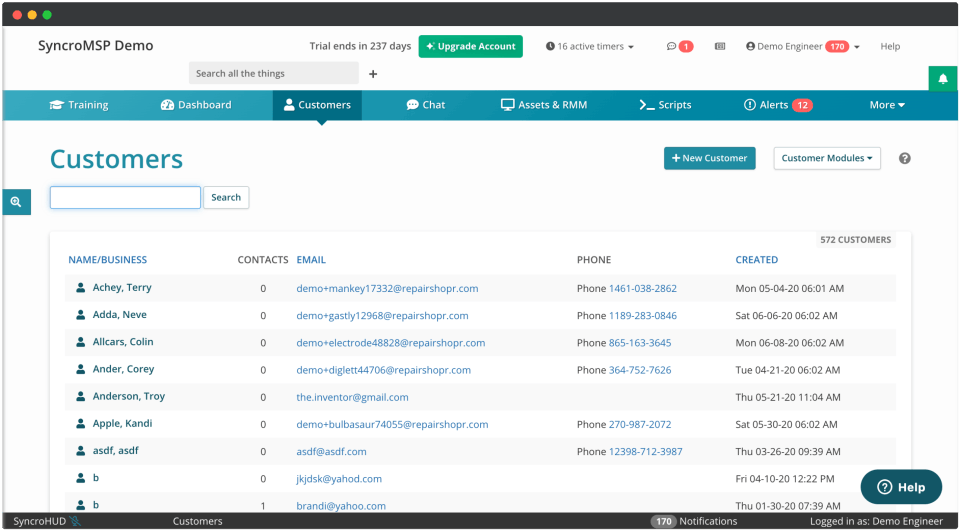Click the ticket icon beside Demo Engineer
960x531 pixels.
720,47
